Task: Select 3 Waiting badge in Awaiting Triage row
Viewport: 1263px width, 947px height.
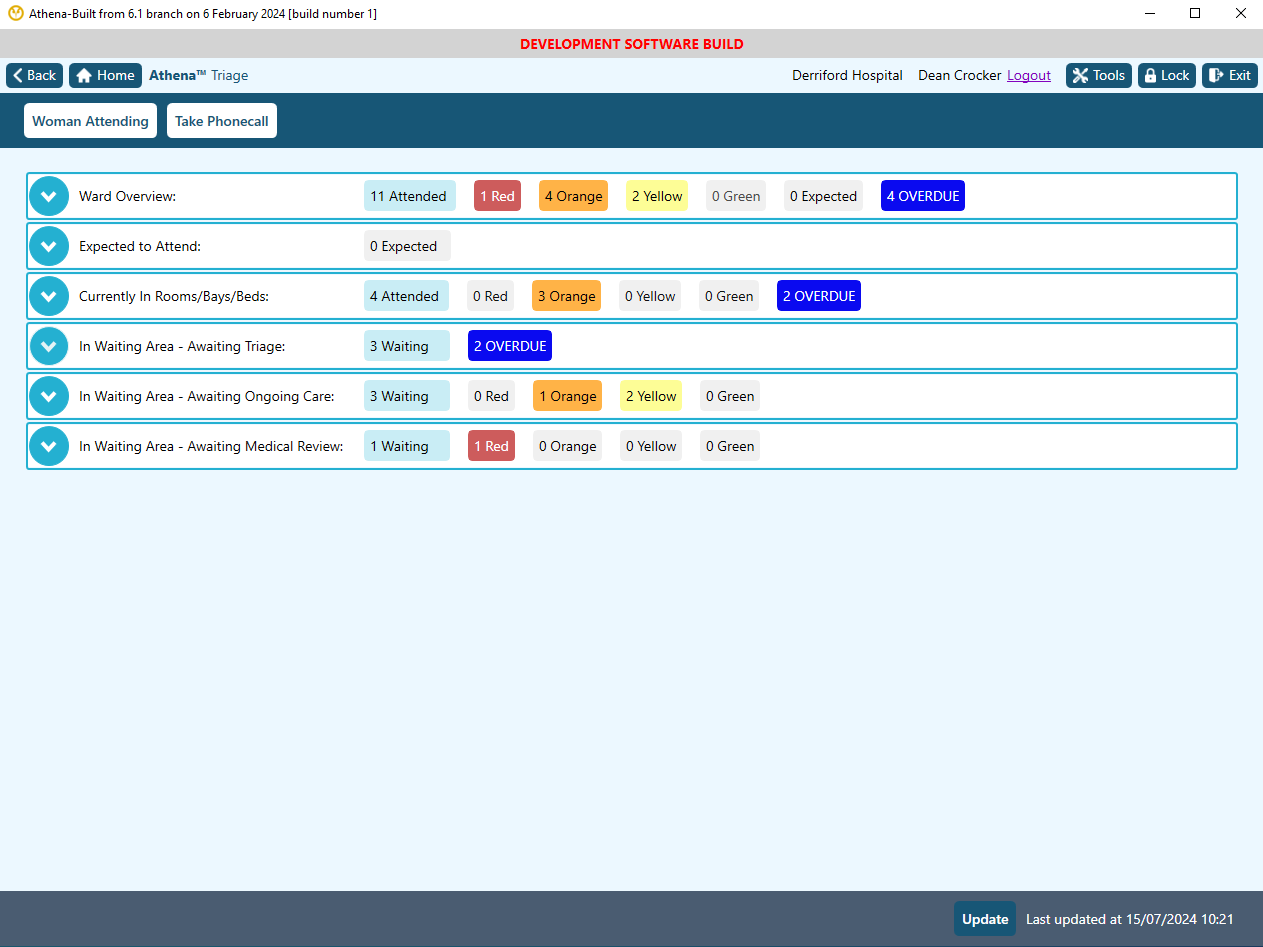Action: pyautogui.click(x=407, y=346)
